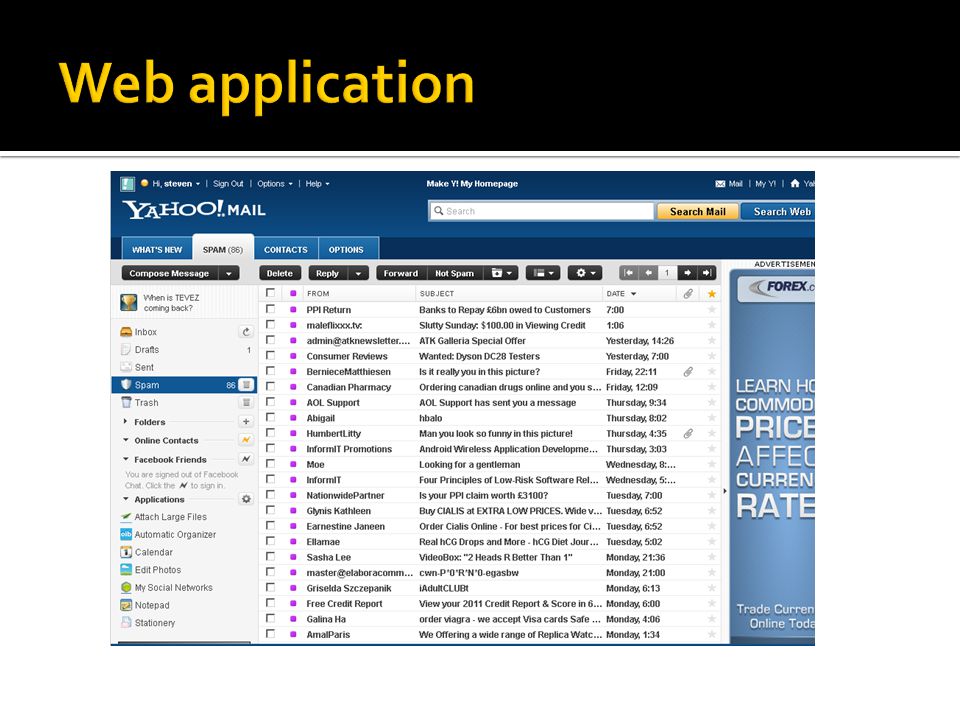Open Automatic Organizer application
This screenshot has width=960, height=720.
point(168,534)
